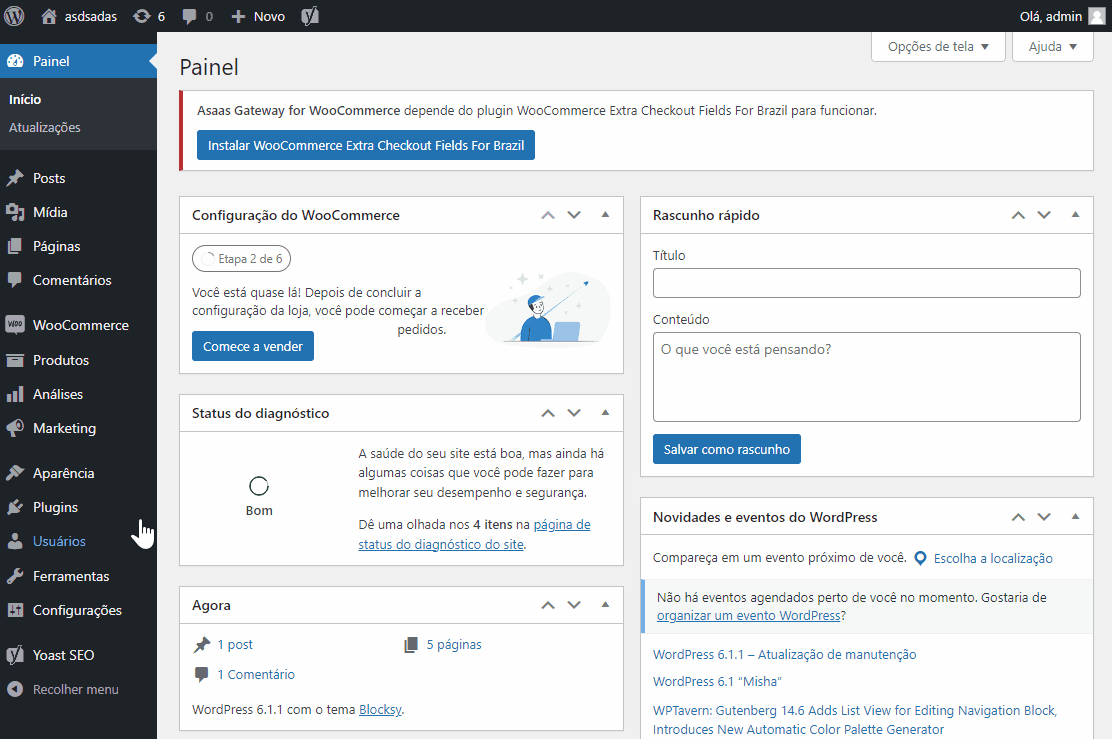1112x739 pixels.
Task: Click Salvar como rascunho button
Action: [x=727, y=449]
